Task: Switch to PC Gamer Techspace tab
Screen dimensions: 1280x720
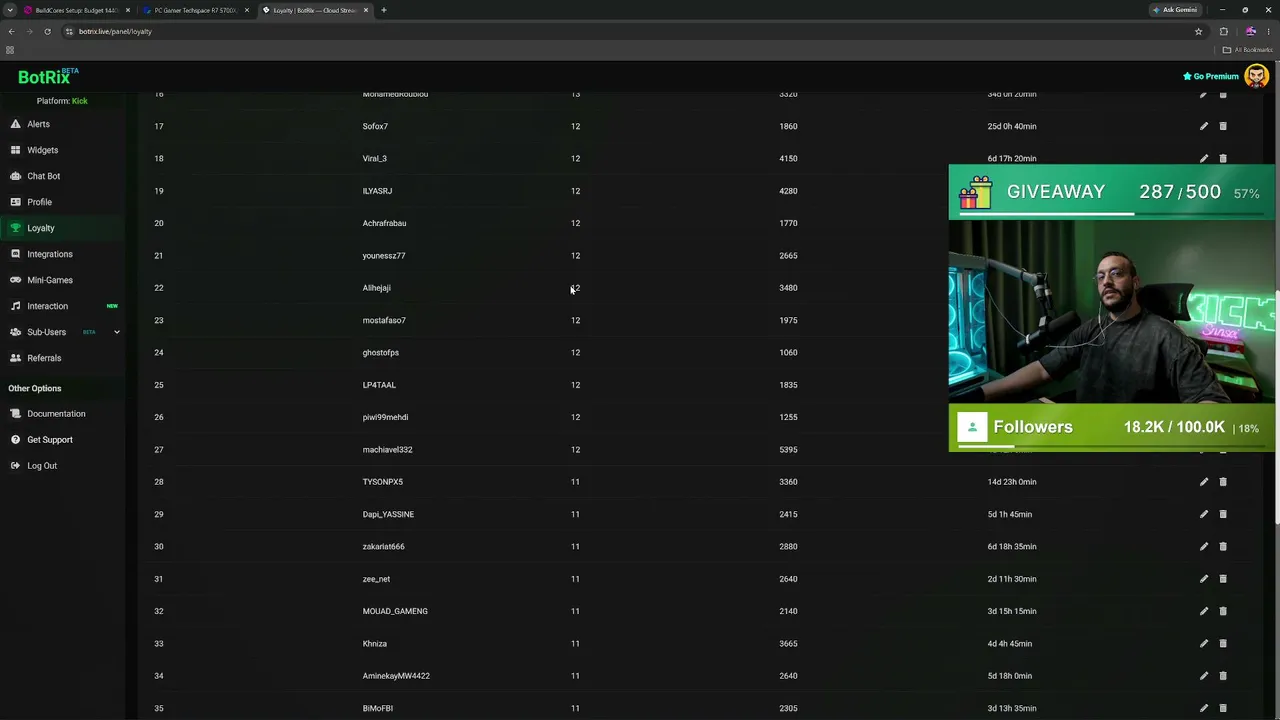Action: (195, 10)
